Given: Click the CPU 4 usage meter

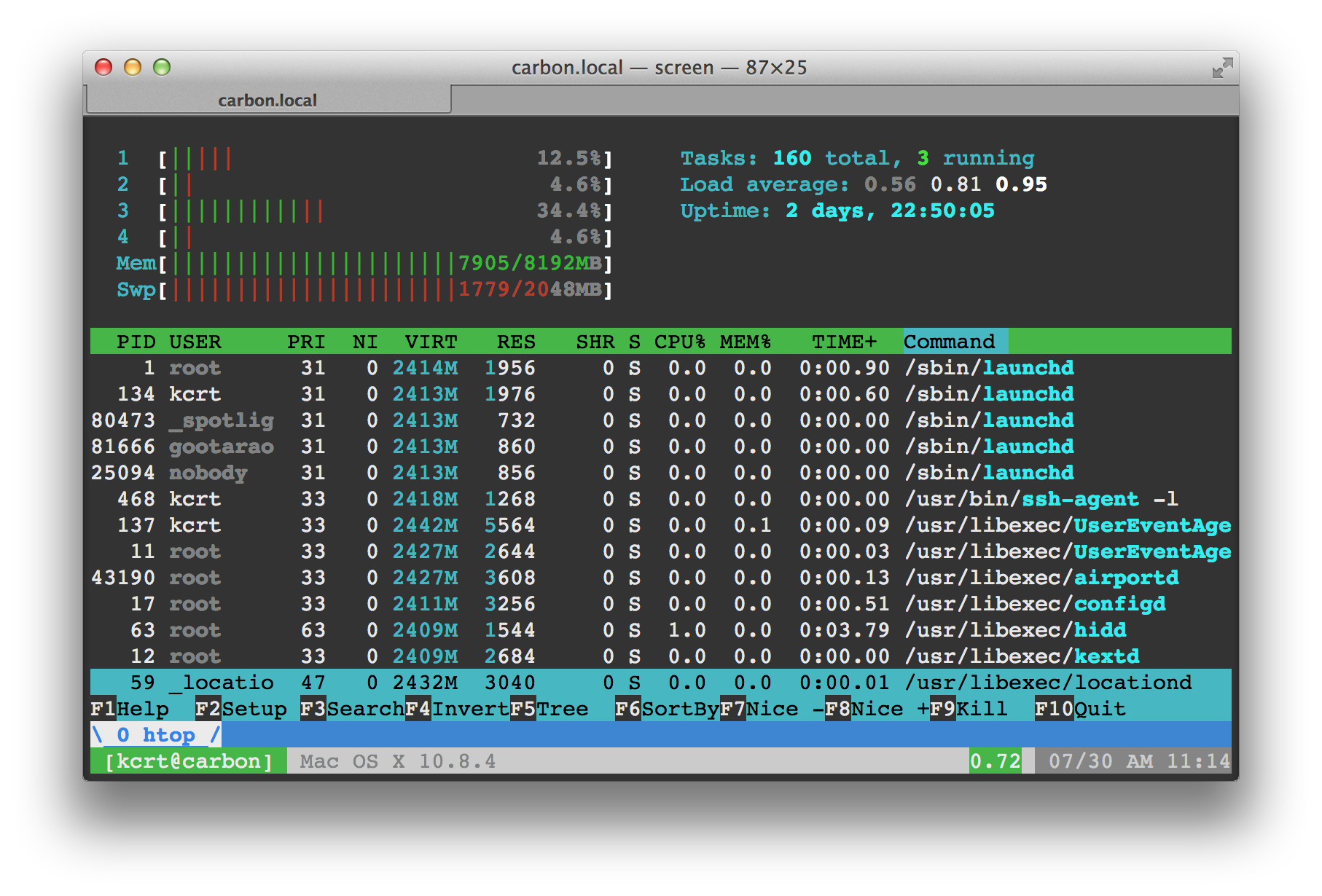Looking at the screenshot, I should (x=364, y=237).
